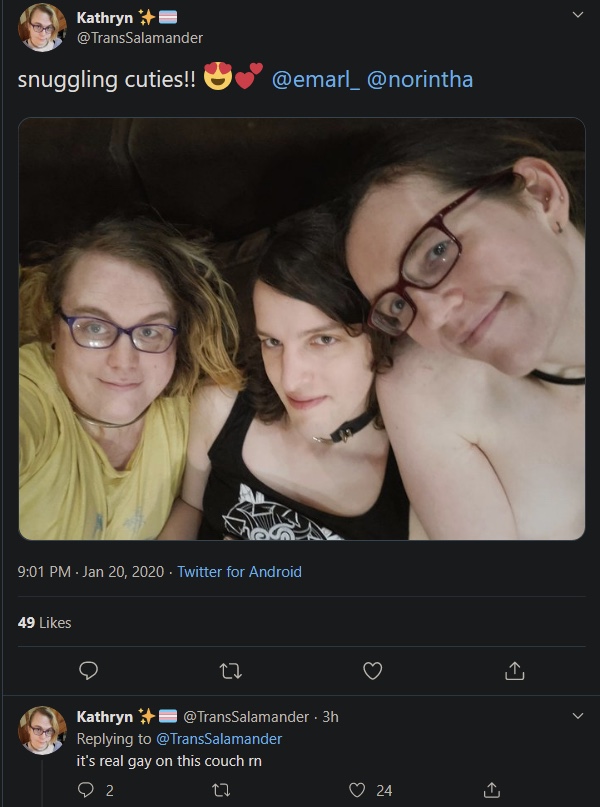The image size is (600, 807).
Task: Open the @emarl_ mention link
Action: (x=315, y=80)
